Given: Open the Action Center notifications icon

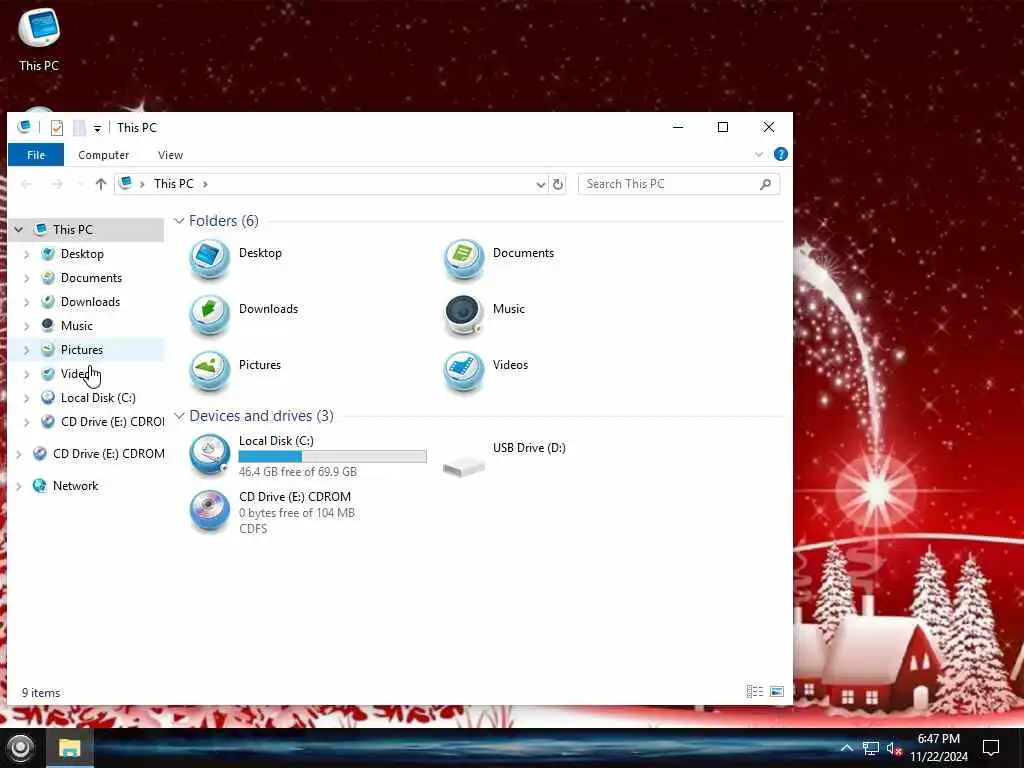Looking at the screenshot, I should (991, 748).
